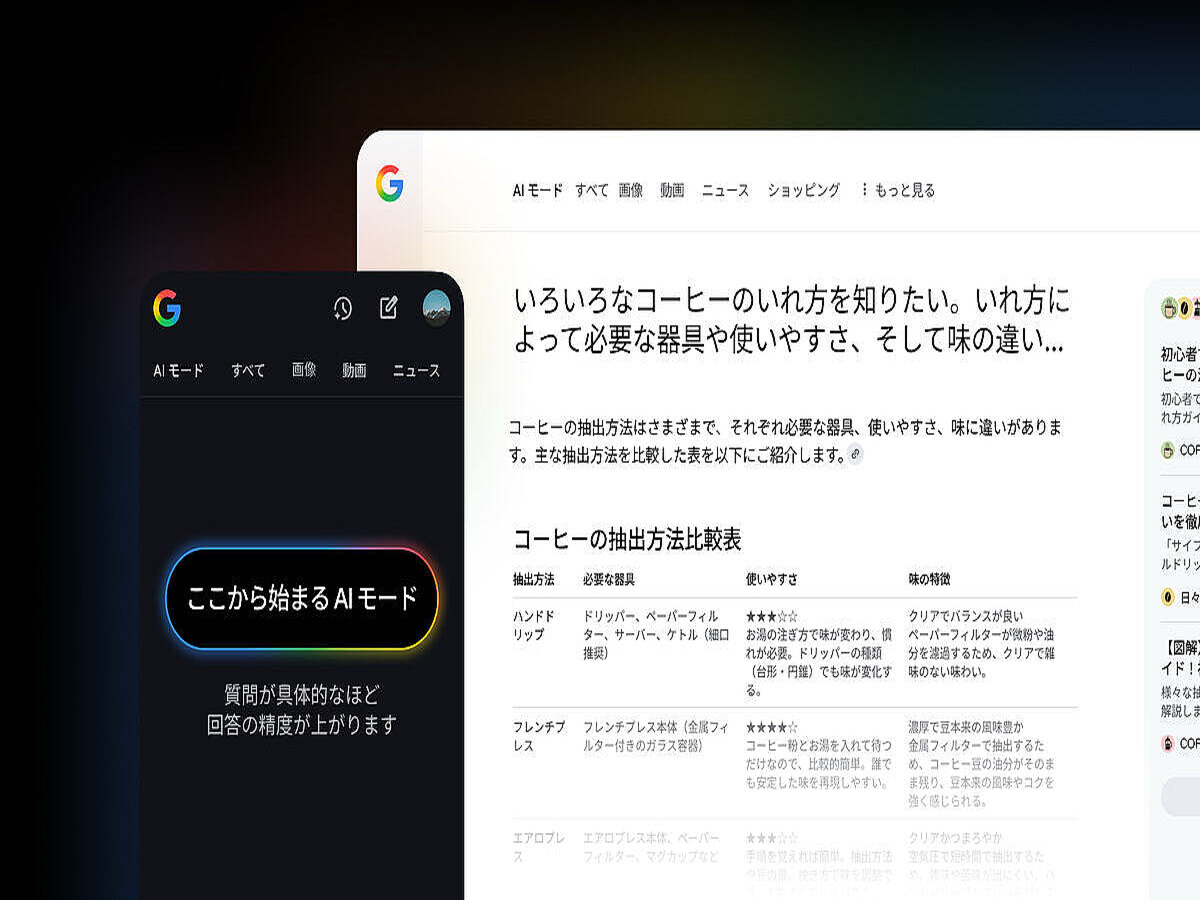1200x900 pixels.
Task: Click the yellow favicon under the second source card
Action: coord(1167,597)
